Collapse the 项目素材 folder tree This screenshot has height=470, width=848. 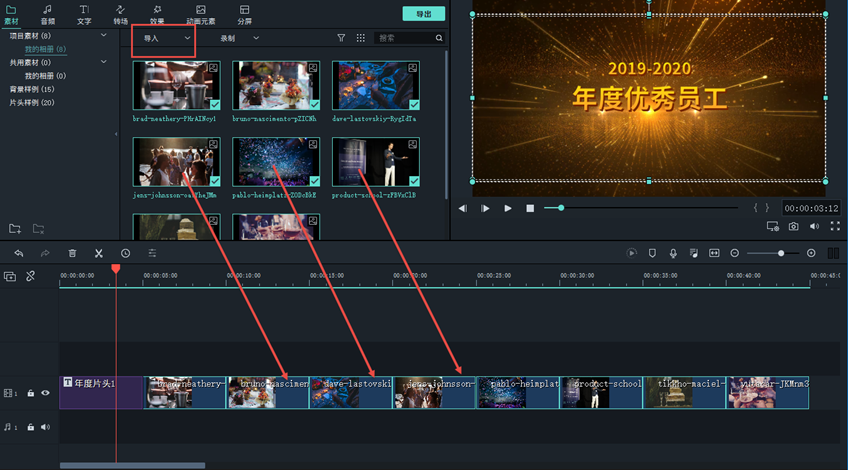point(104,36)
